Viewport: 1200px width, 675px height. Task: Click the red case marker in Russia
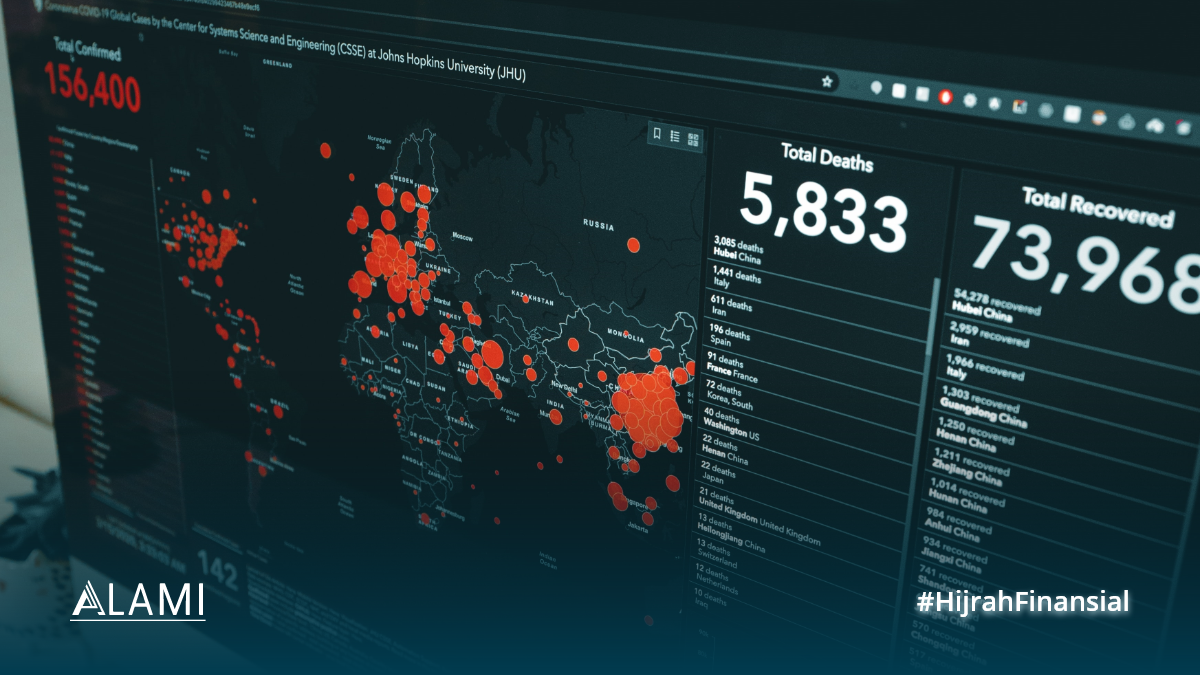(633, 245)
